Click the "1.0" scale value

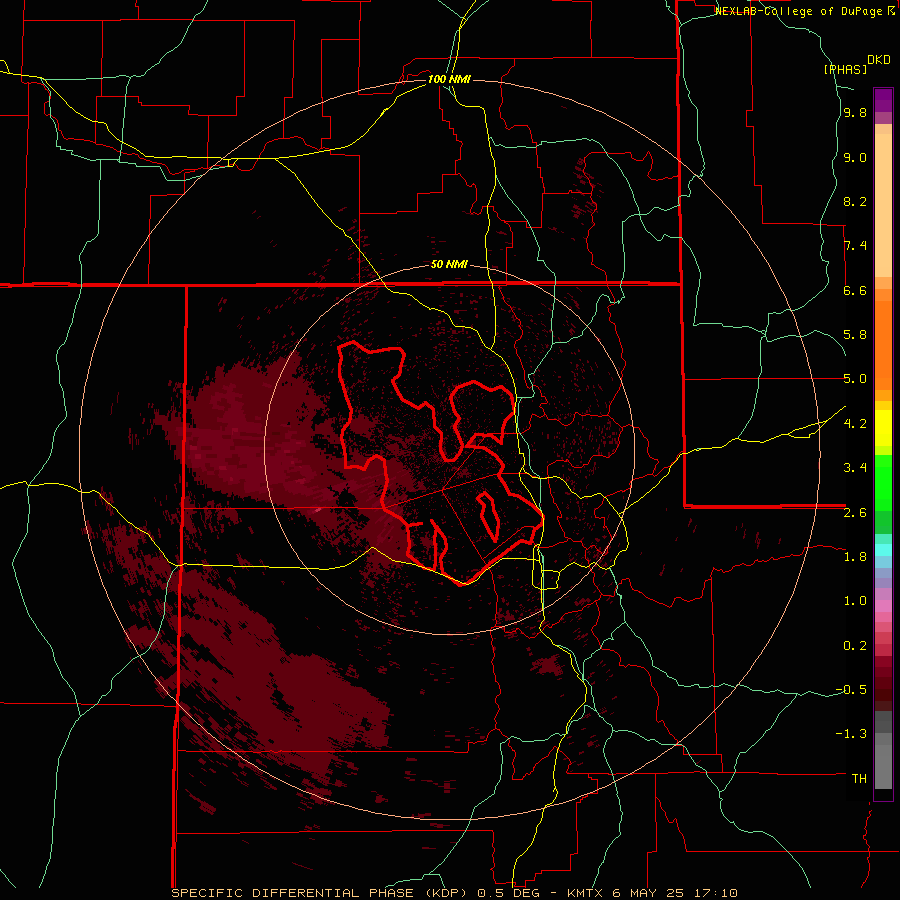coord(855,601)
